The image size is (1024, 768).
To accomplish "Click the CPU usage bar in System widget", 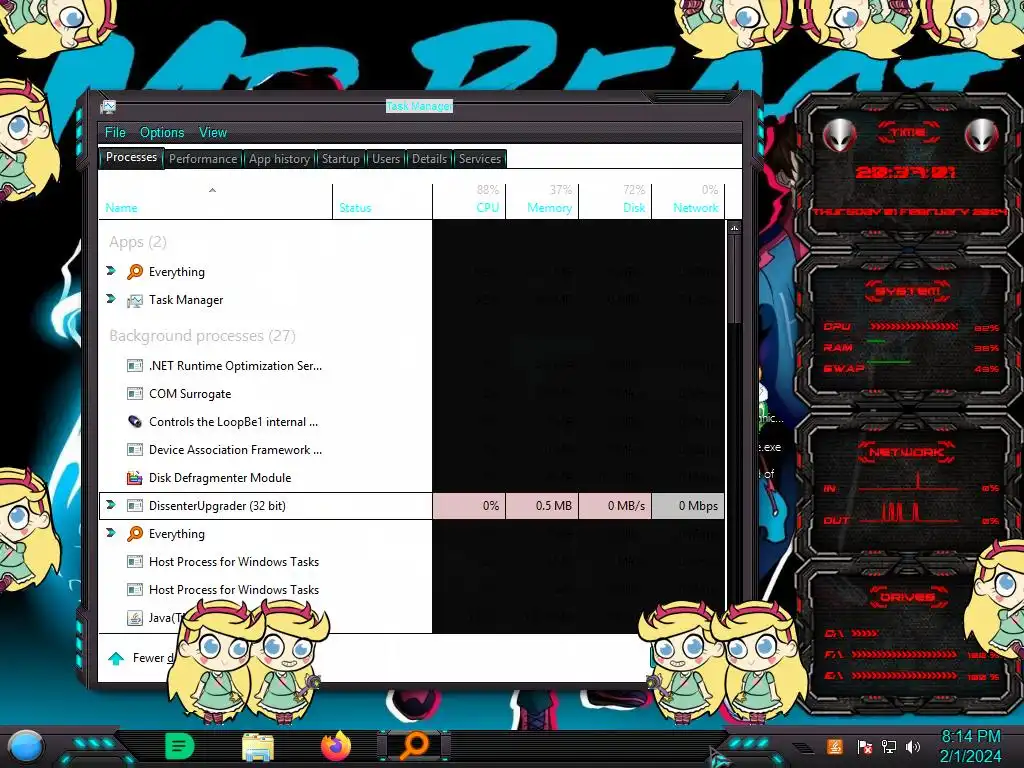I will 914,327.
